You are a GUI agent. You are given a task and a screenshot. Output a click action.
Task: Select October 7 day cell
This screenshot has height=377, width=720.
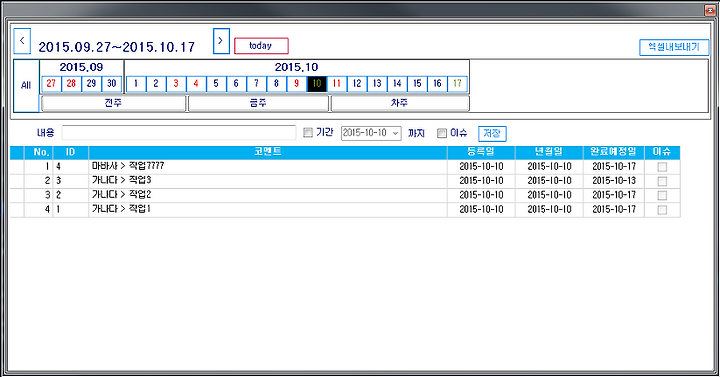coord(256,84)
